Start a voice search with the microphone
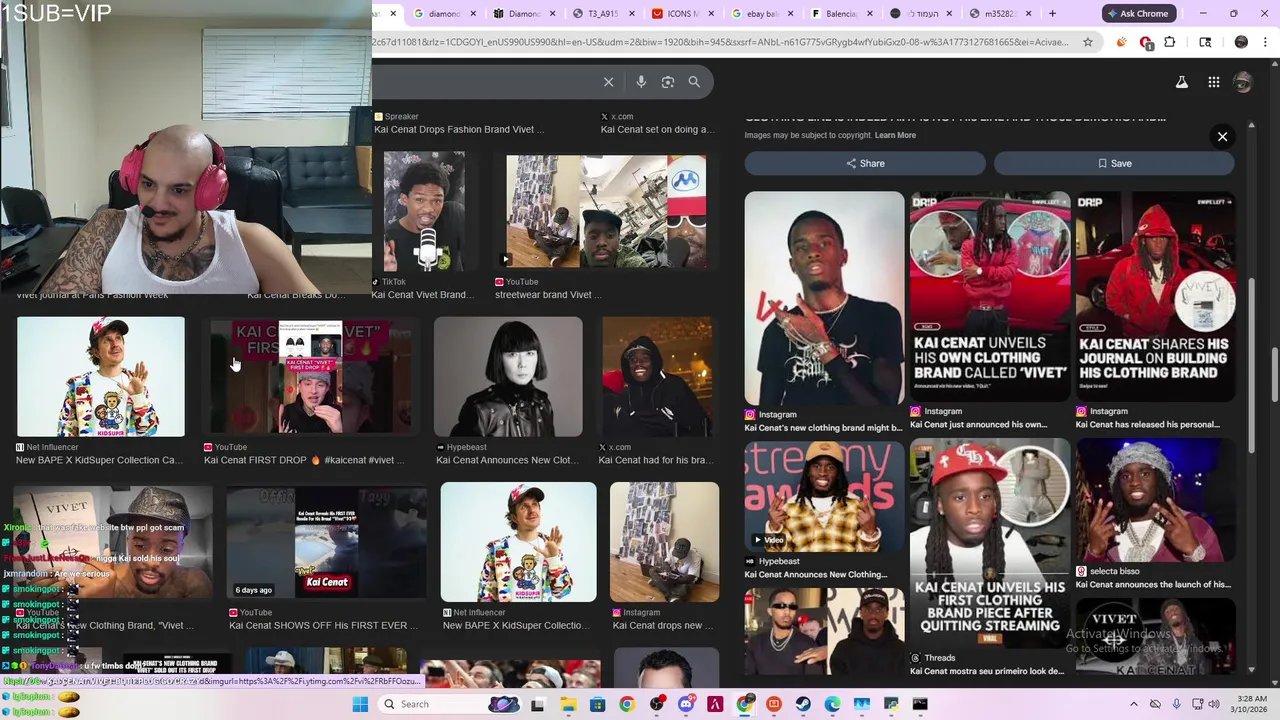Image resolution: width=1280 pixels, height=720 pixels. coord(641,82)
